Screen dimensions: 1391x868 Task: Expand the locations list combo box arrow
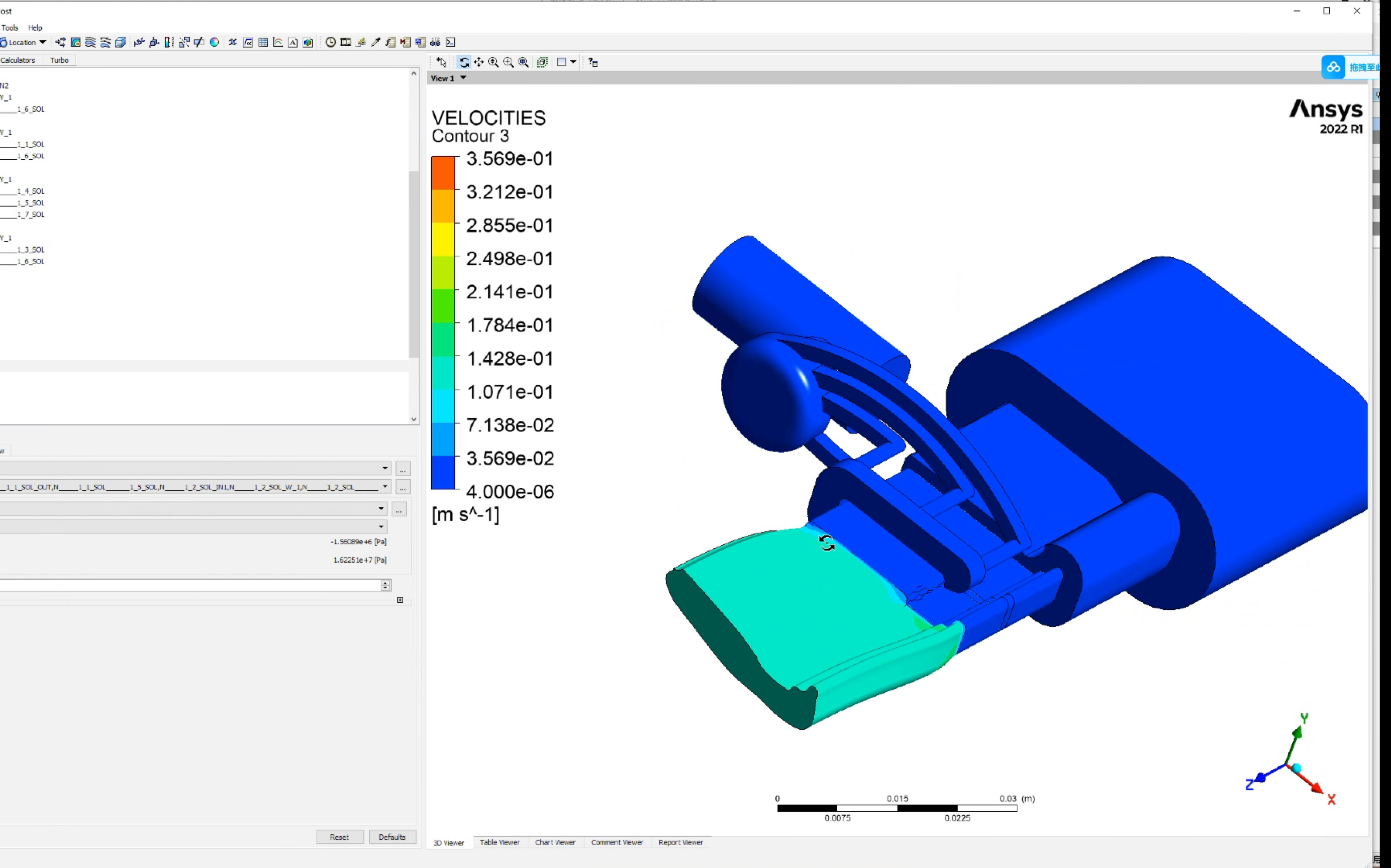(385, 487)
